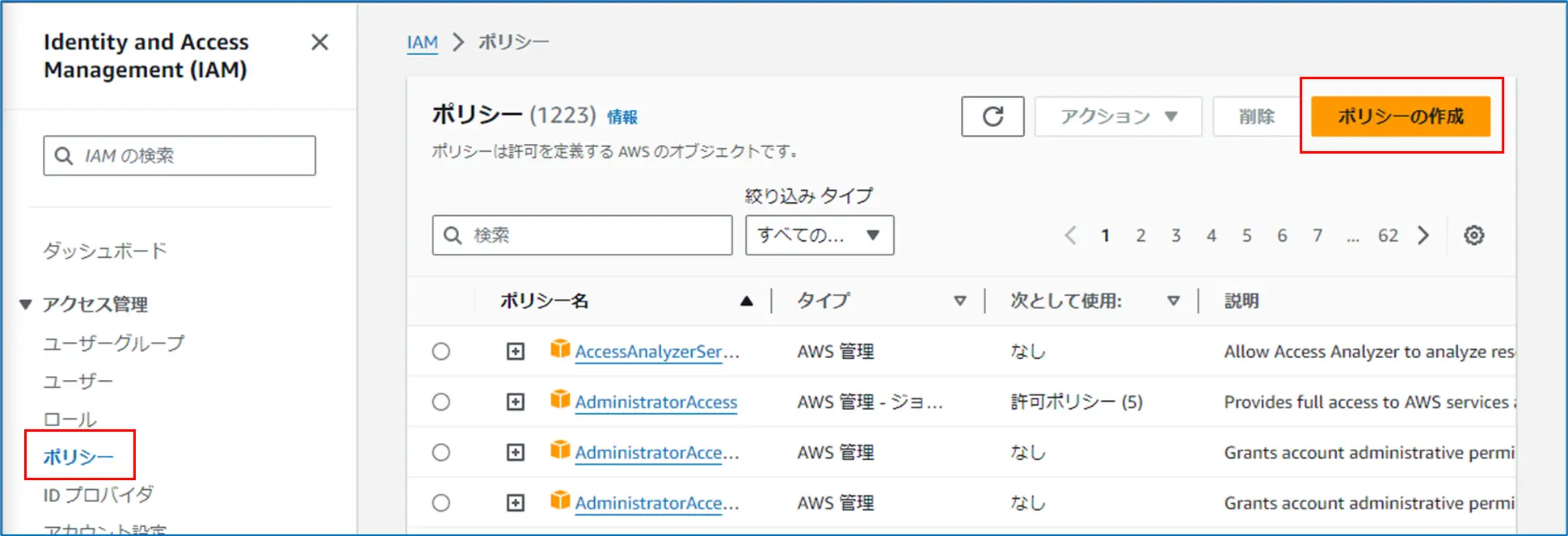Go to the next page arrow
This screenshot has height=536, width=1568.
pos(1423,235)
